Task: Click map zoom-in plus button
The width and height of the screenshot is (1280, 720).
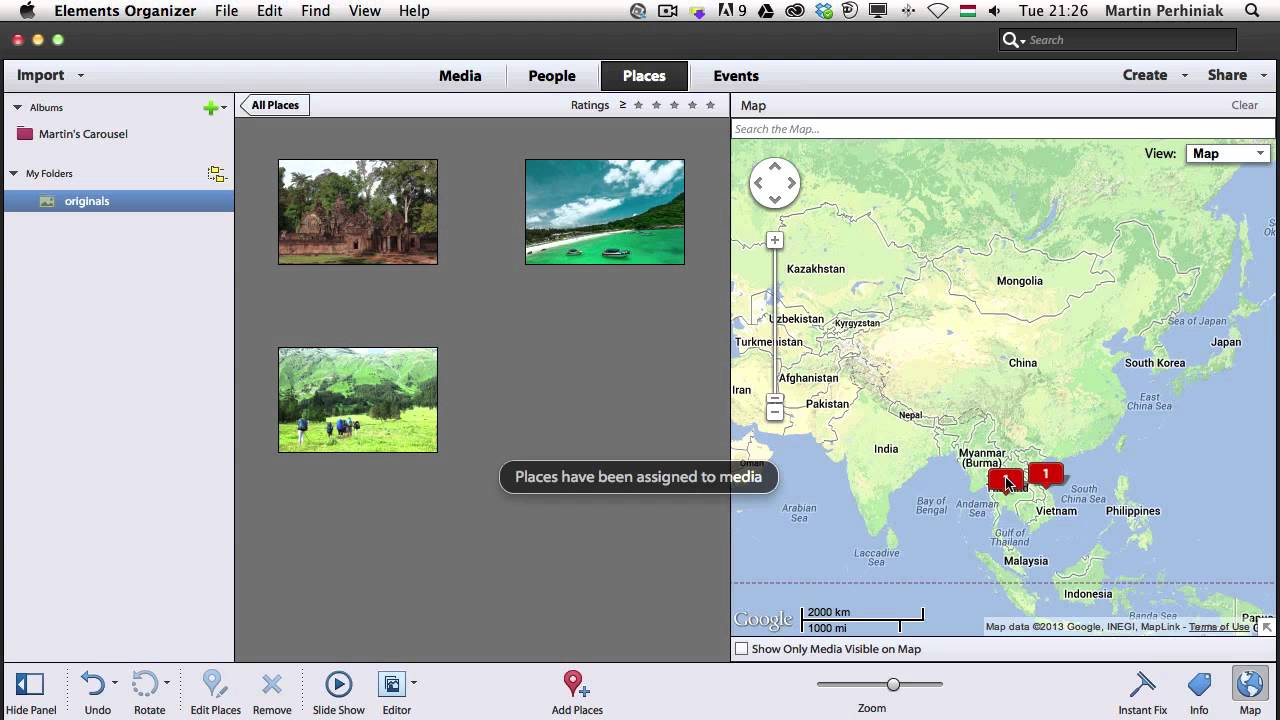Action: tap(774, 240)
